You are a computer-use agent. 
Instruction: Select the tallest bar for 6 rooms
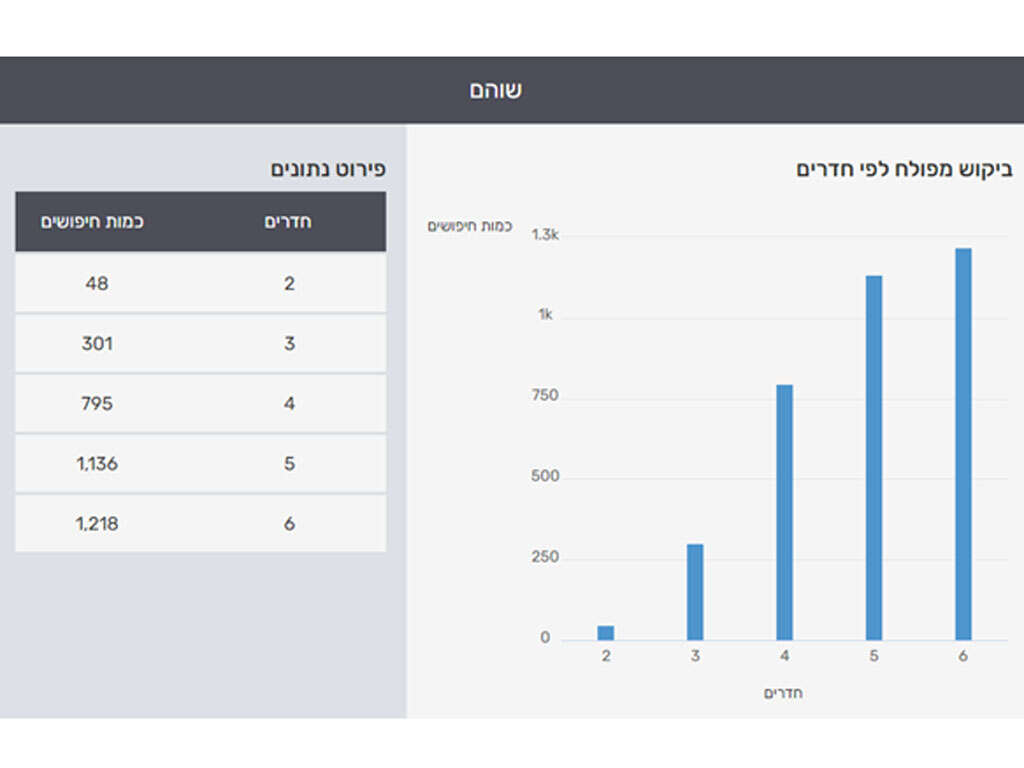pos(963,444)
